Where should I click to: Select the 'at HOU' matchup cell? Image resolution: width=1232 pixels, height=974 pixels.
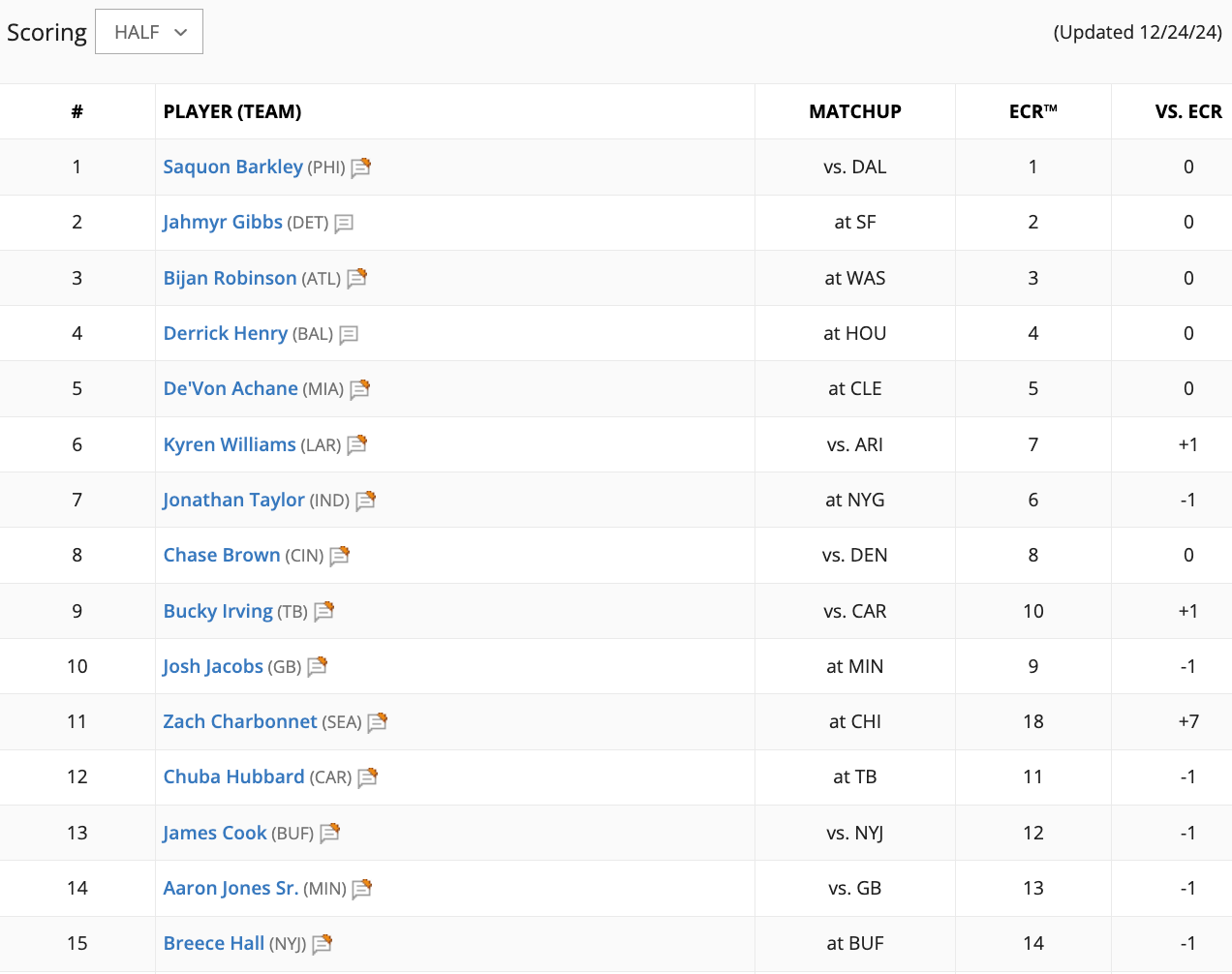855,333
